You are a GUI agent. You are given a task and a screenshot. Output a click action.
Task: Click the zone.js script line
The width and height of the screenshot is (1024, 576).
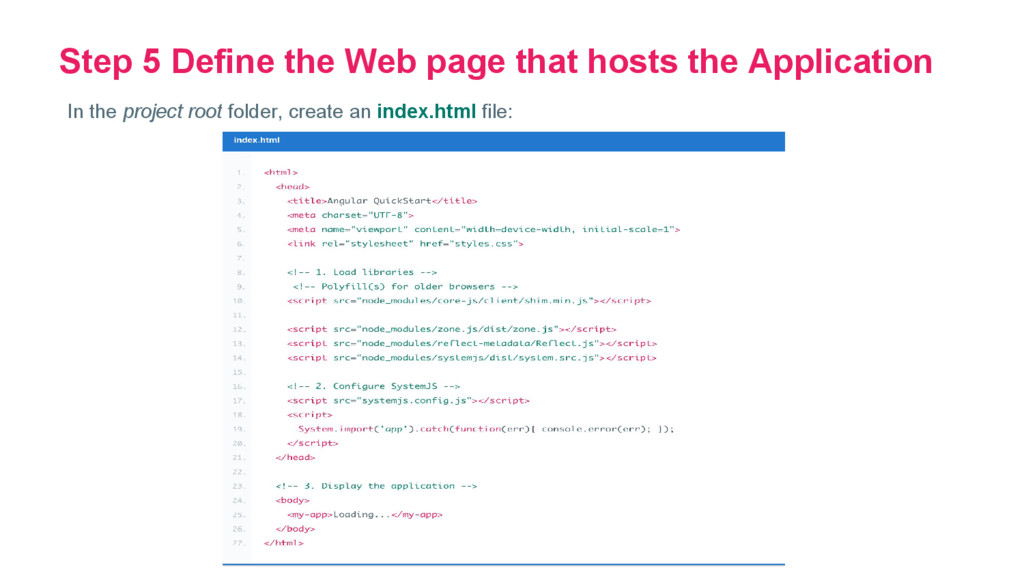pyautogui.click(x=451, y=329)
